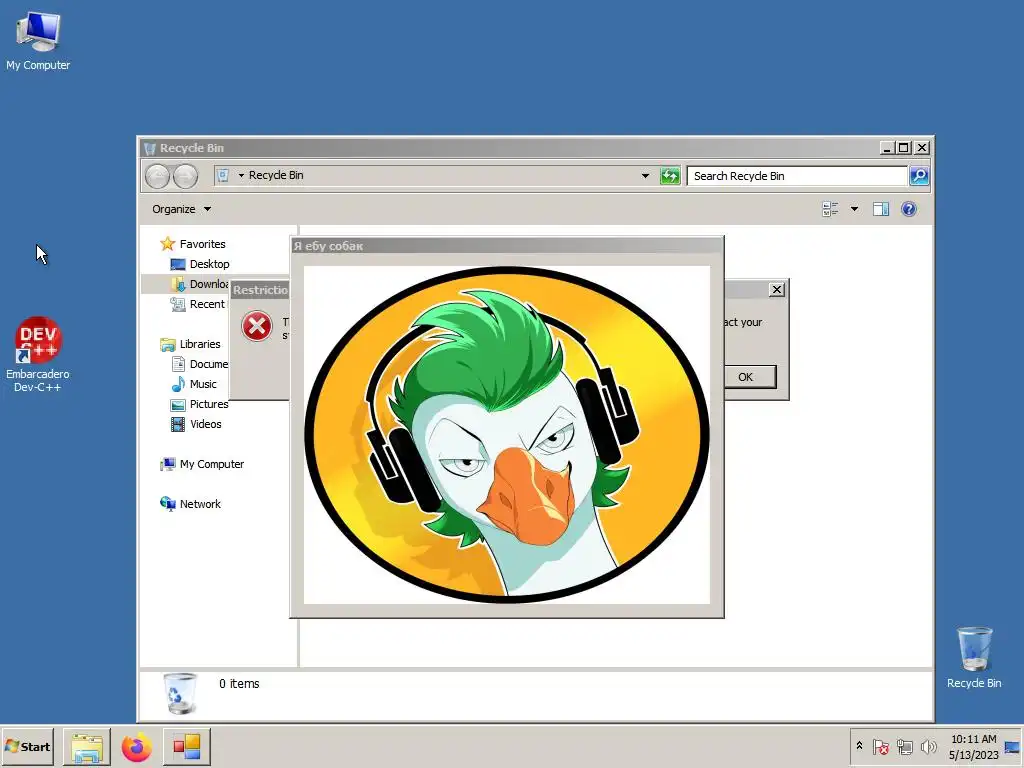Click the Recycle Bin address bar path

click(276, 175)
